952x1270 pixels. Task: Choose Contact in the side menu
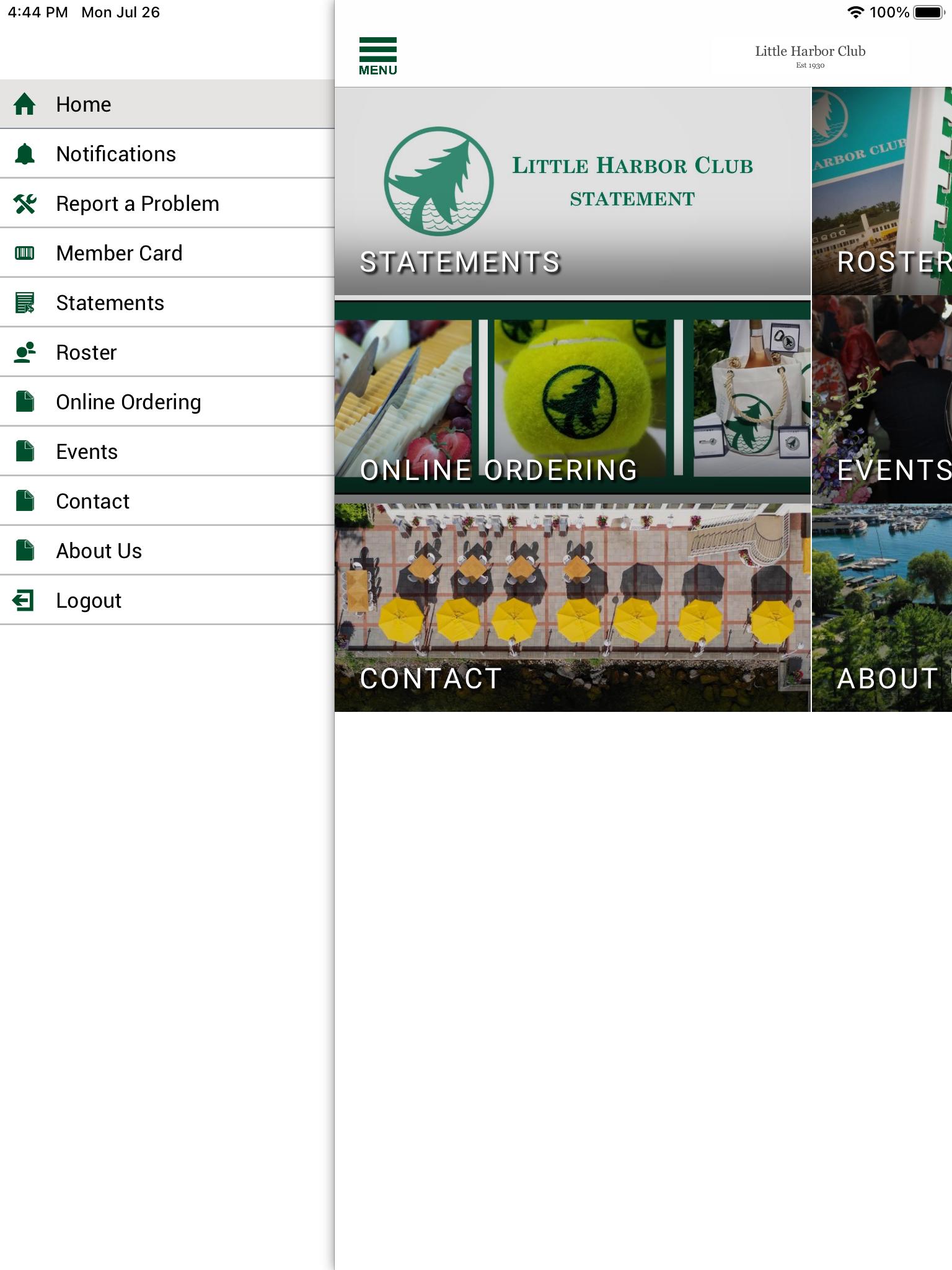pos(167,501)
